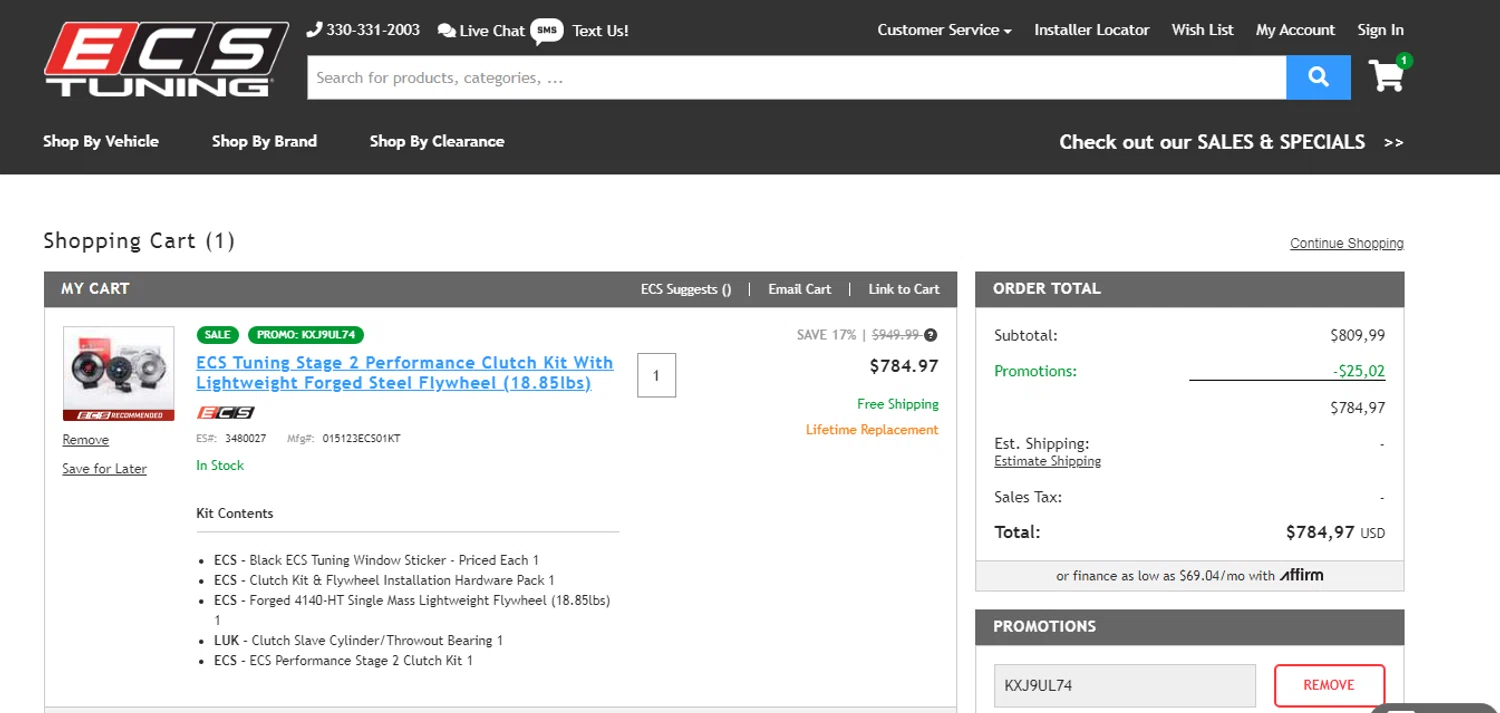This screenshot has height=713, width=1500.
Task: Click the clutch kit product thumbnail
Action: [x=118, y=372]
